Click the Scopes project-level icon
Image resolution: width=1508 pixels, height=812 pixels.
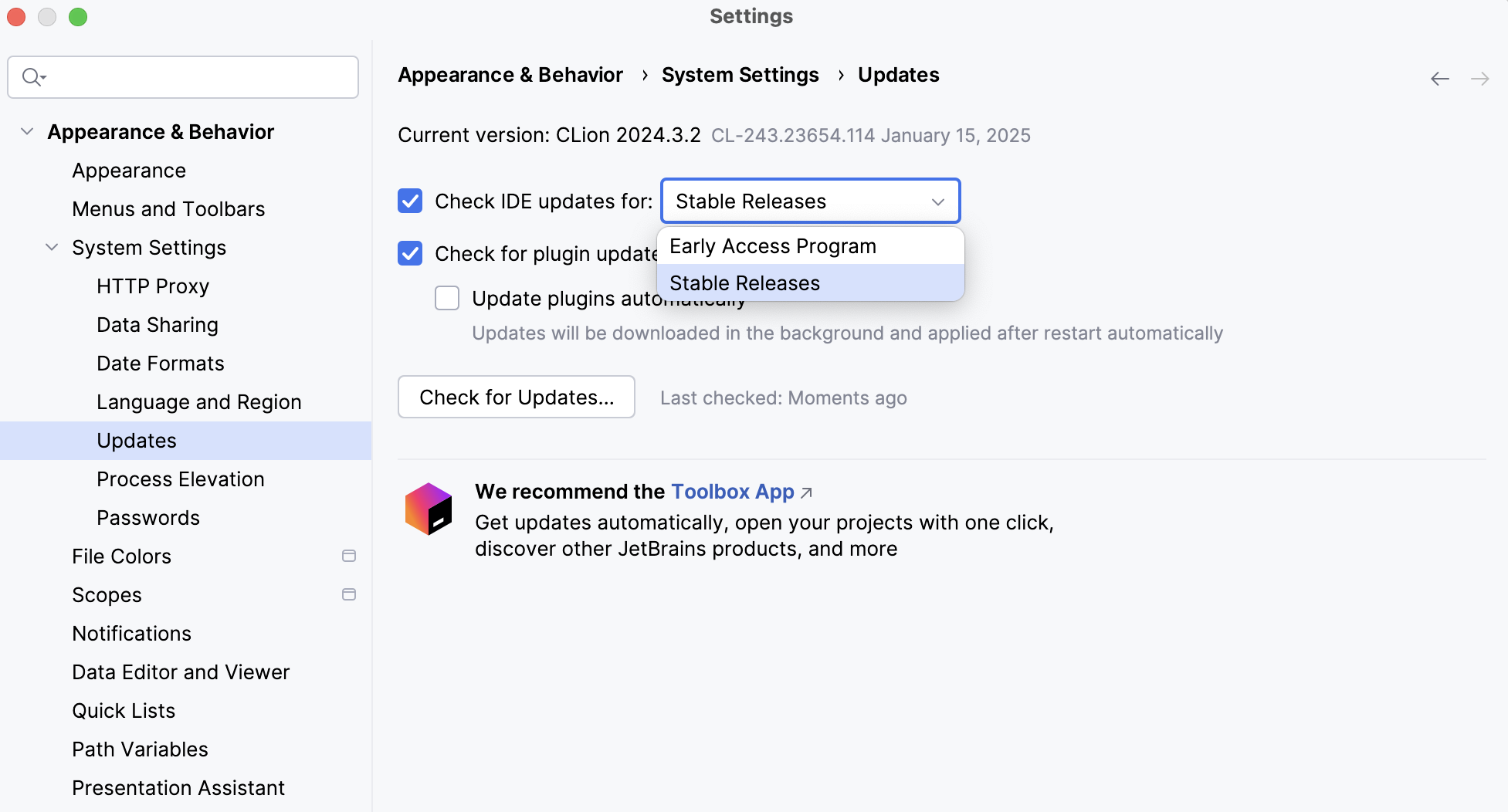coord(349,594)
